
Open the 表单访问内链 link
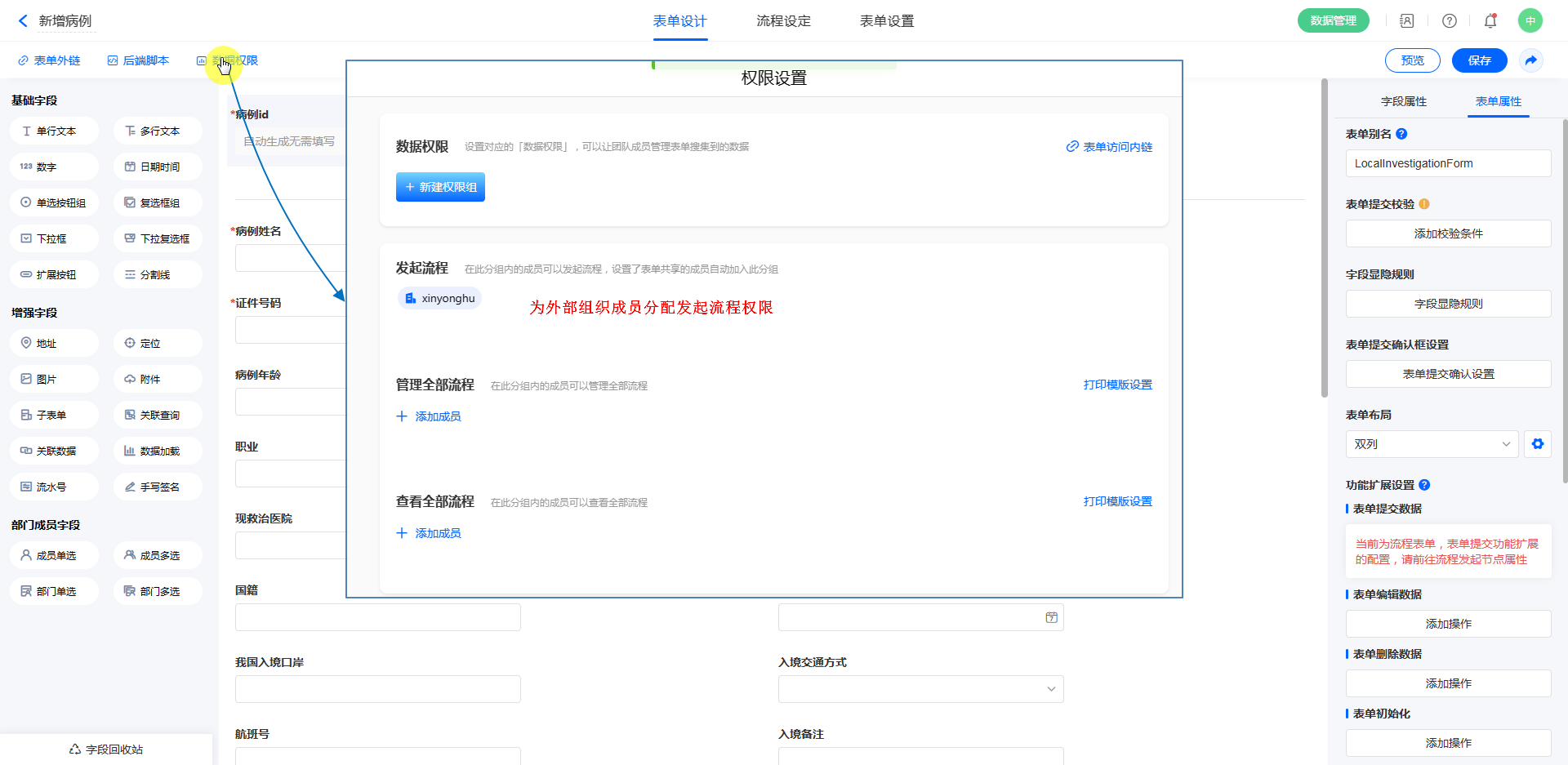tap(1109, 147)
